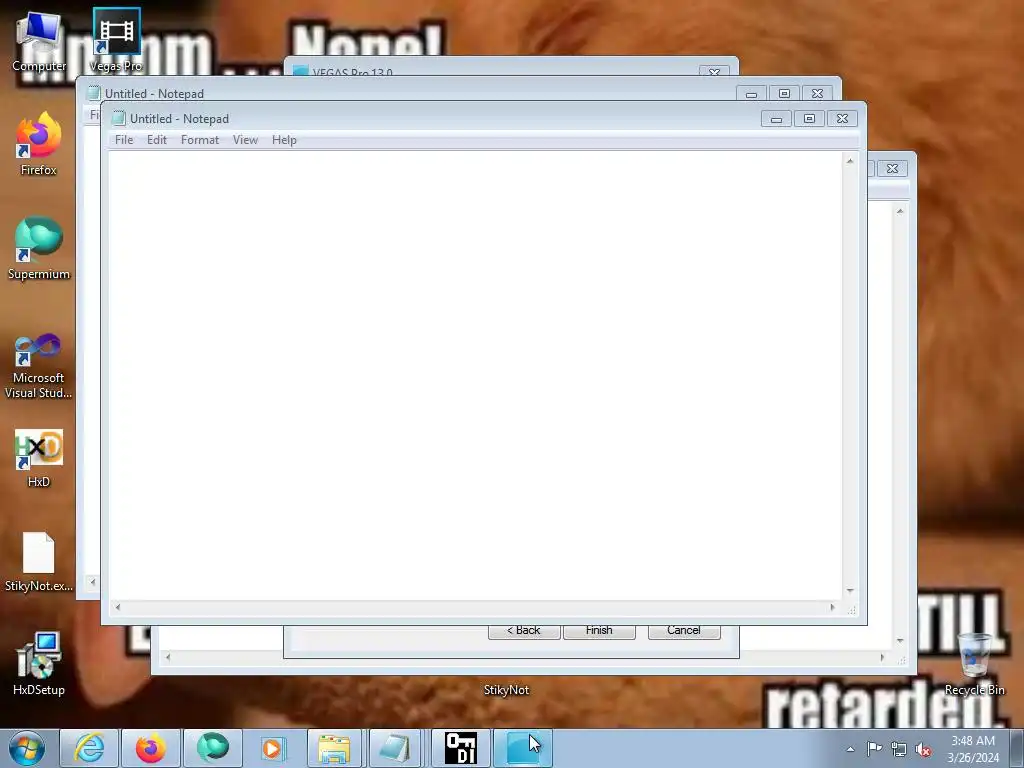Open Windows Explorer from taskbar
The height and width of the screenshot is (768, 1024).
tap(334, 748)
